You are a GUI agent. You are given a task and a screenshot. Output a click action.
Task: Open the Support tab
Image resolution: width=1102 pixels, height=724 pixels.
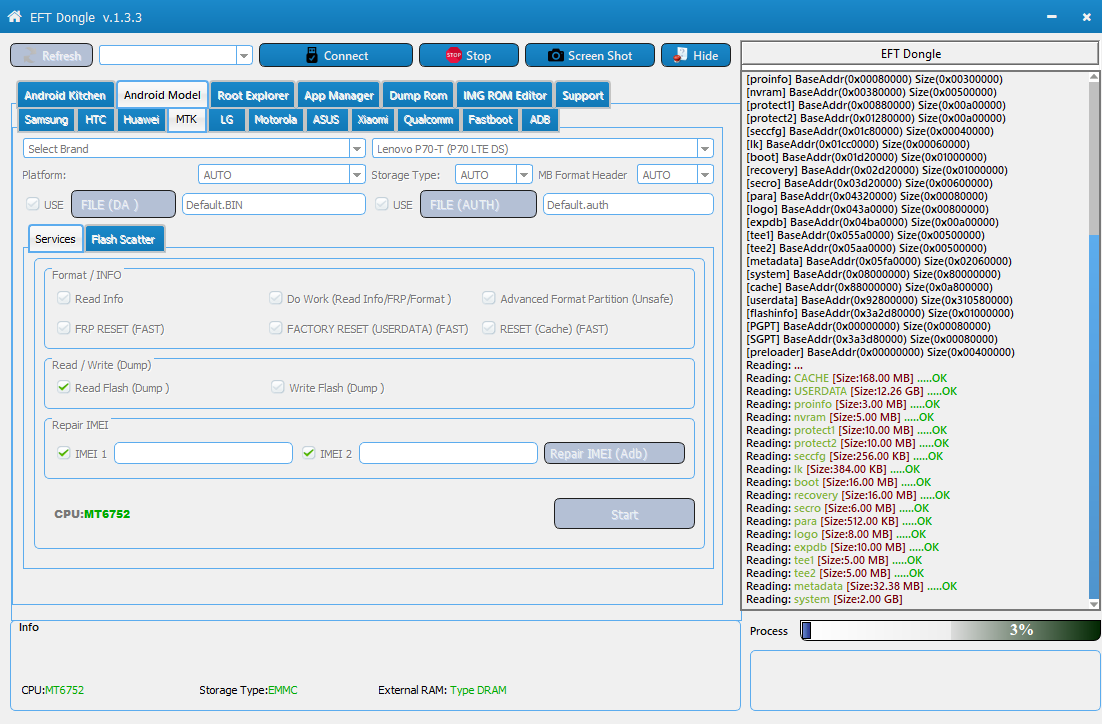point(583,96)
